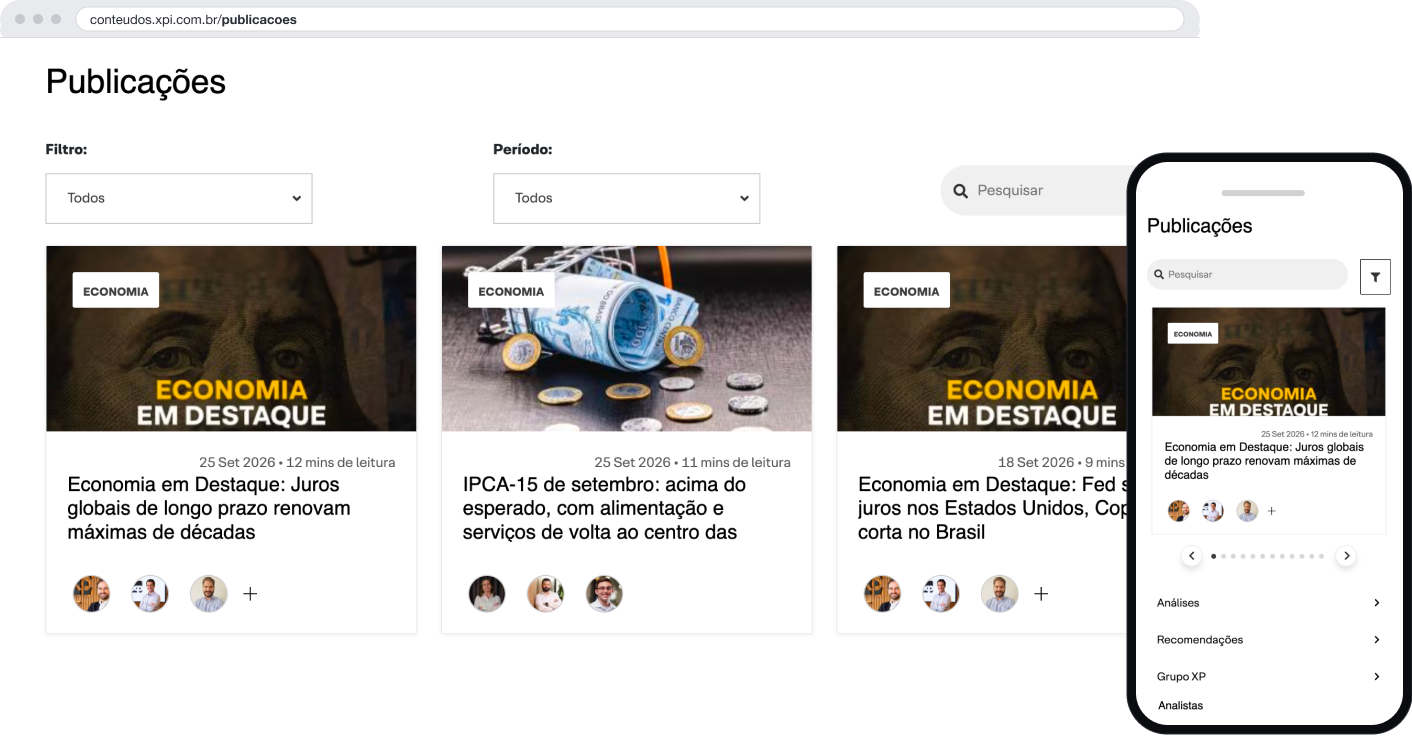
Task: Click the ECONOMIA tag on the Fed card
Action: coord(907,291)
